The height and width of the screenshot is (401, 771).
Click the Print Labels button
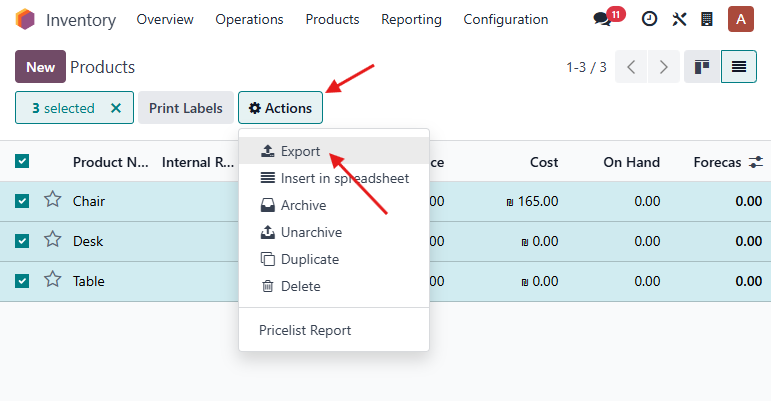(x=186, y=108)
